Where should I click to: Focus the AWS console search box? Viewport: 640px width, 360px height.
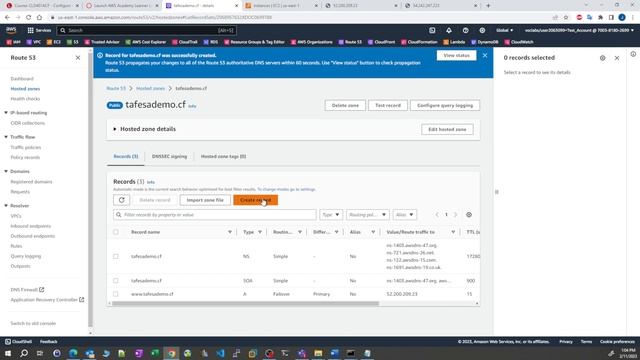point(147,30)
